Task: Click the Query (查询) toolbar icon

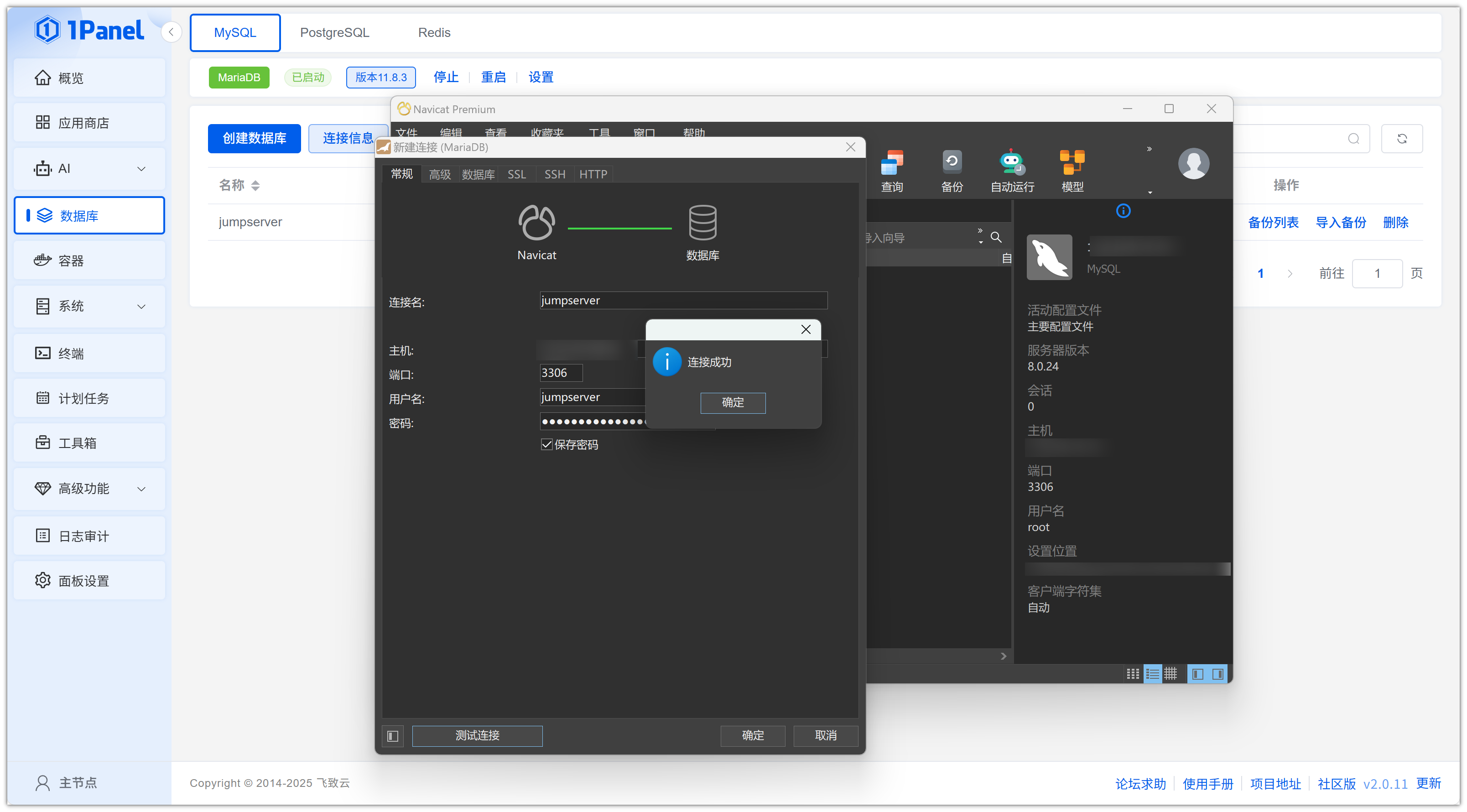Action: click(892, 163)
